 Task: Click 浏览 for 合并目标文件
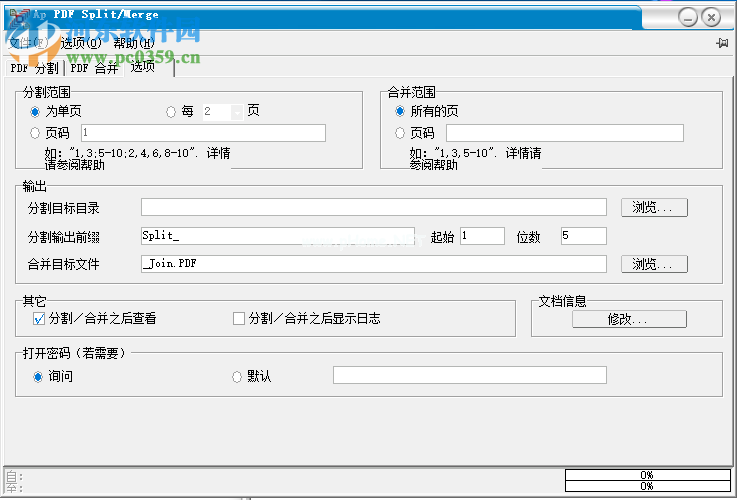point(654,264)
